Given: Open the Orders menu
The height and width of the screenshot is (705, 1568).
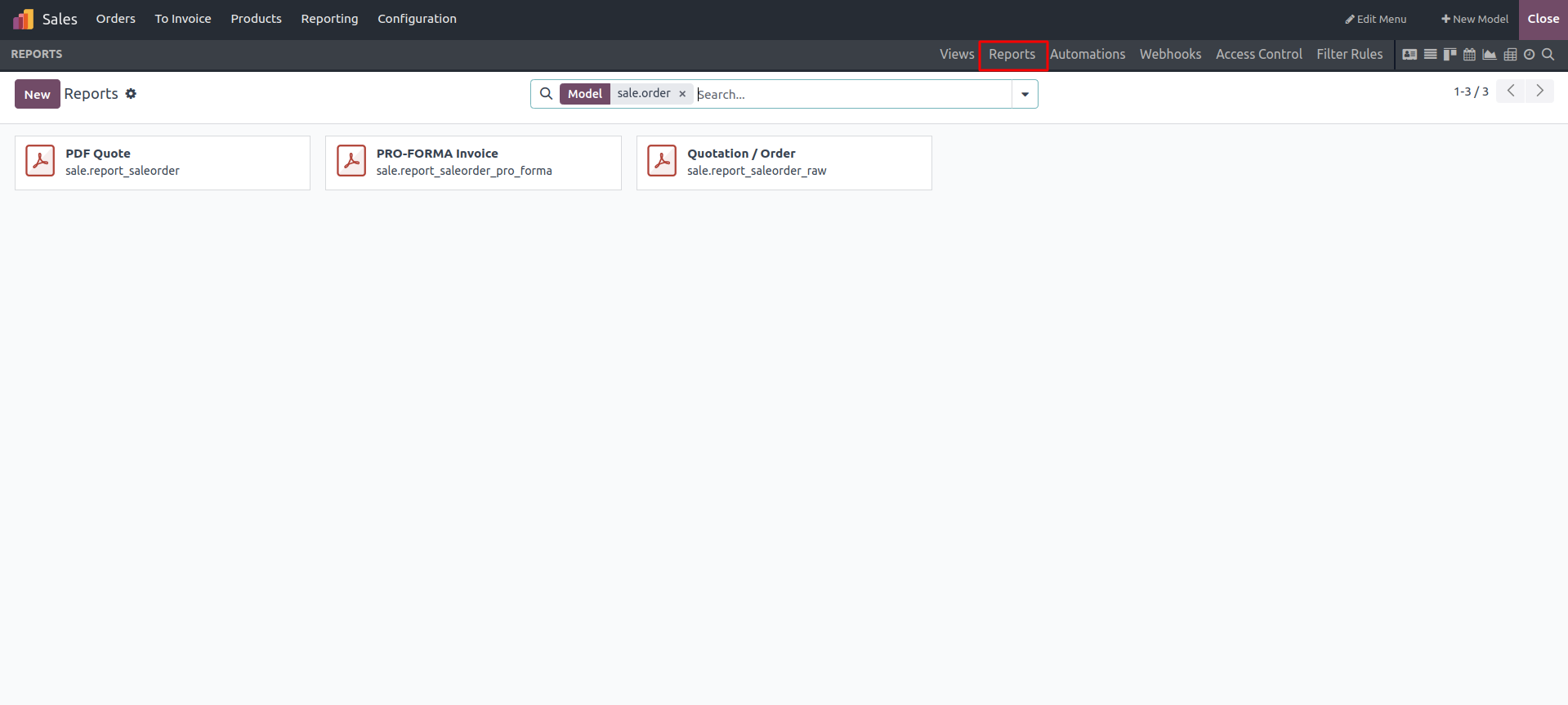Looking at the screenshot, I should click(116, 19).
